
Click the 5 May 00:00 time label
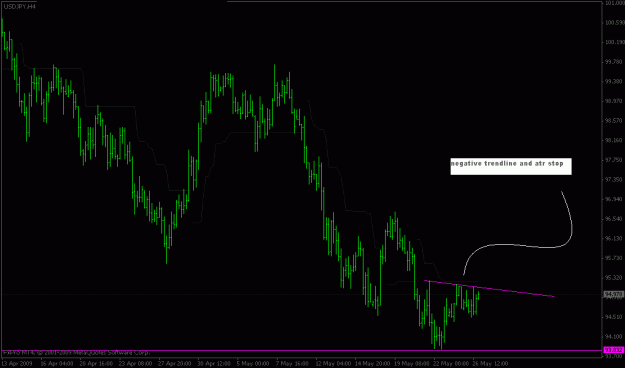253,364
